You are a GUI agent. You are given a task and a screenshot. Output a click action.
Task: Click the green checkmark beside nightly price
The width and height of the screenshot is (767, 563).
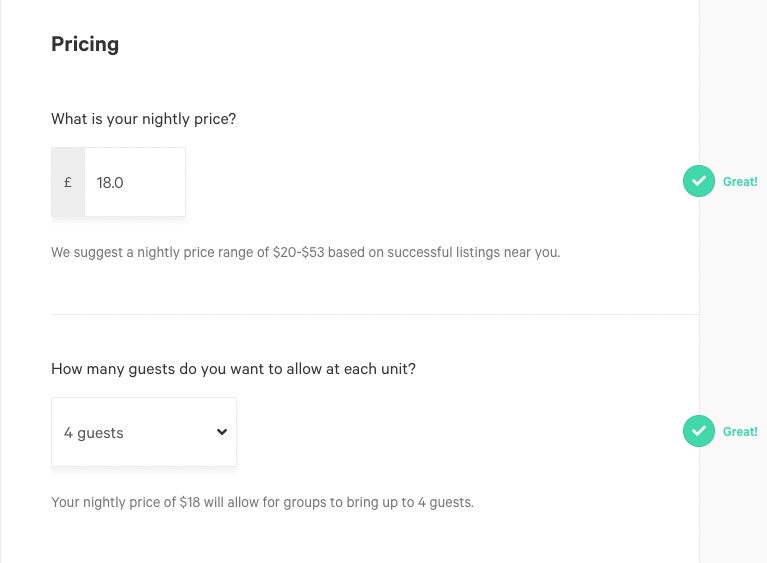(x=699, y=181)
